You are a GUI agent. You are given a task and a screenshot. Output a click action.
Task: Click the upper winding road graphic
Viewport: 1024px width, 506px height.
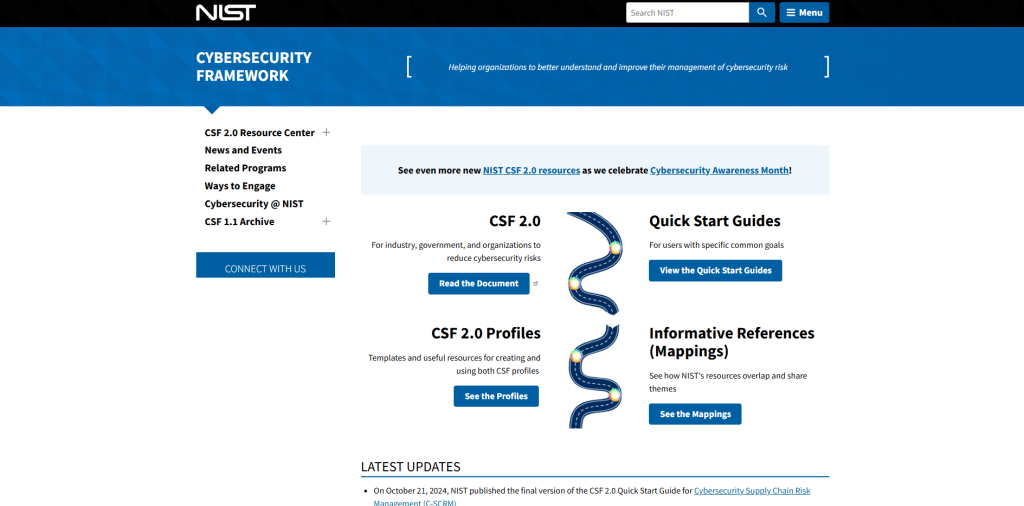[593, 262]
